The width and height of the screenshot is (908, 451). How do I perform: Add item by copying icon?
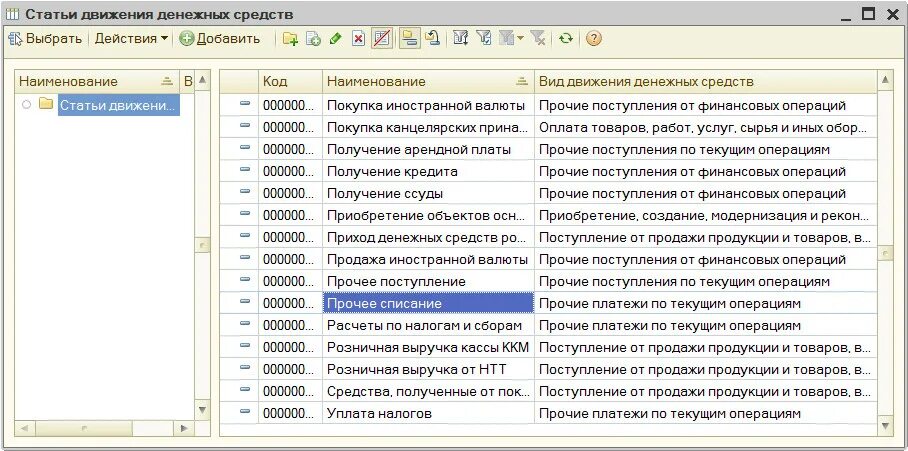(x=313, y=39)
